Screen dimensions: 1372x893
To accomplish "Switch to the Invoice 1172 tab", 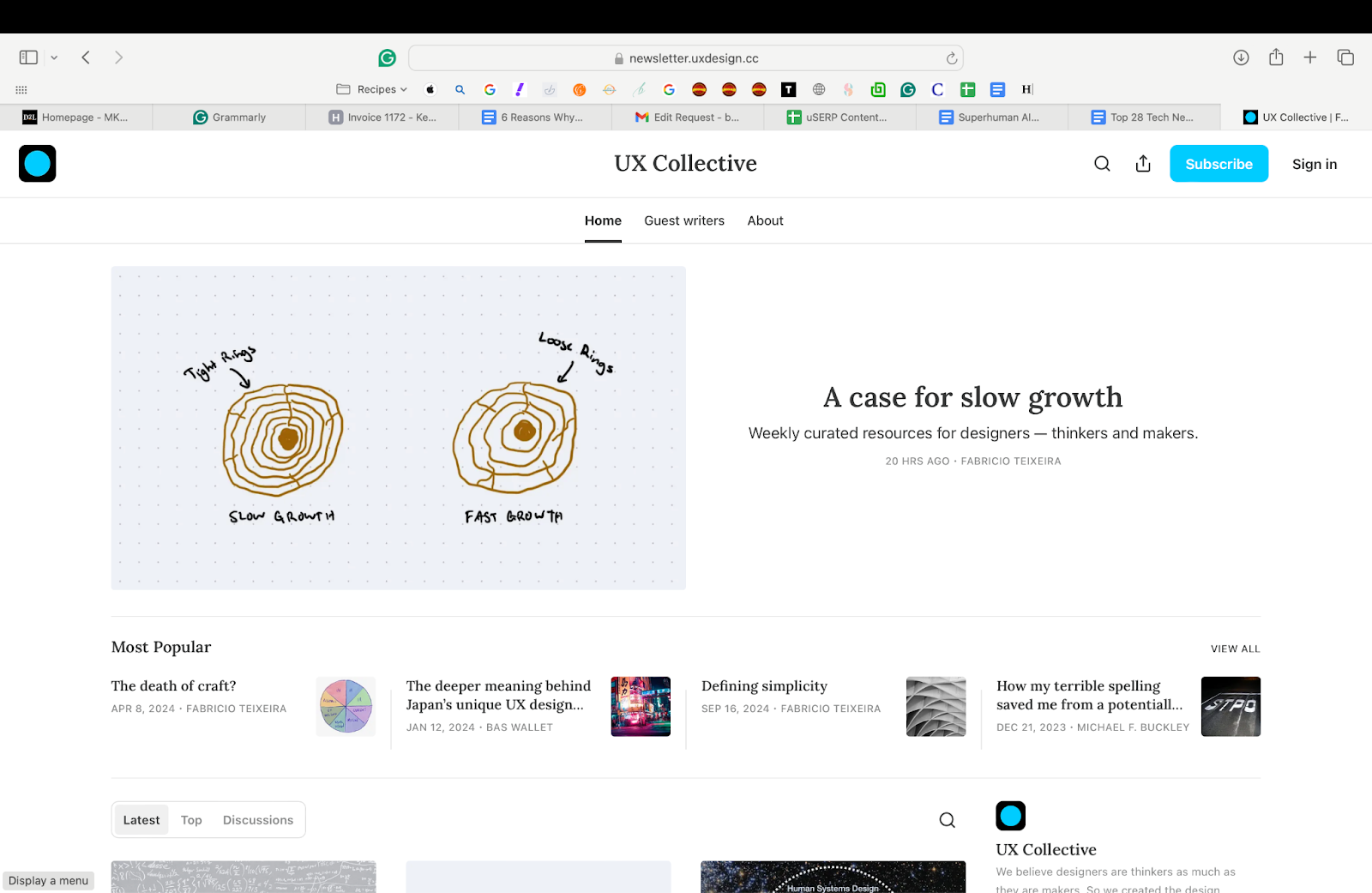I will [x=382, y=118].
